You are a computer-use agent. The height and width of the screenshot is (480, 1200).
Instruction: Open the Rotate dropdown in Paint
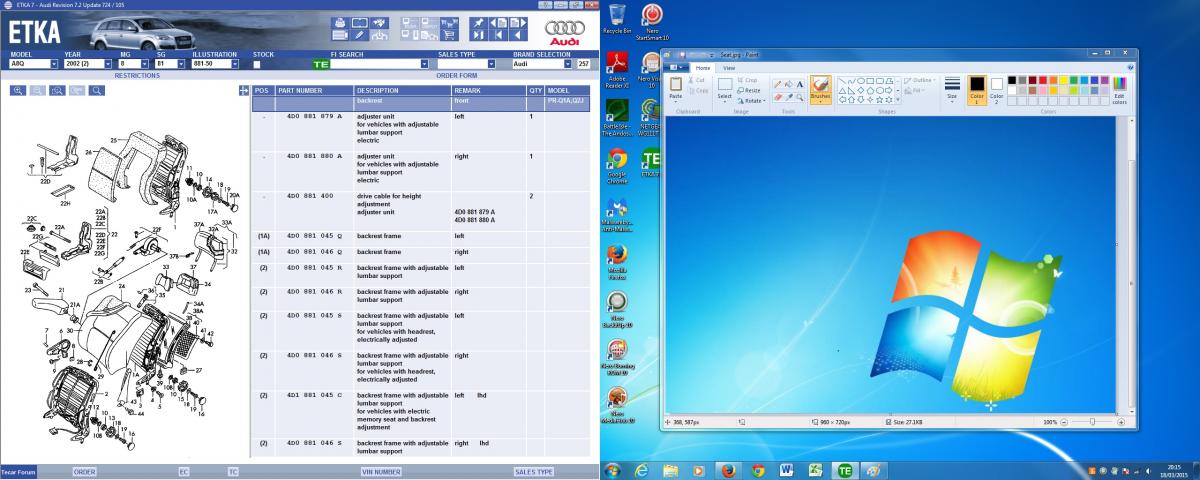pos(751,101)
